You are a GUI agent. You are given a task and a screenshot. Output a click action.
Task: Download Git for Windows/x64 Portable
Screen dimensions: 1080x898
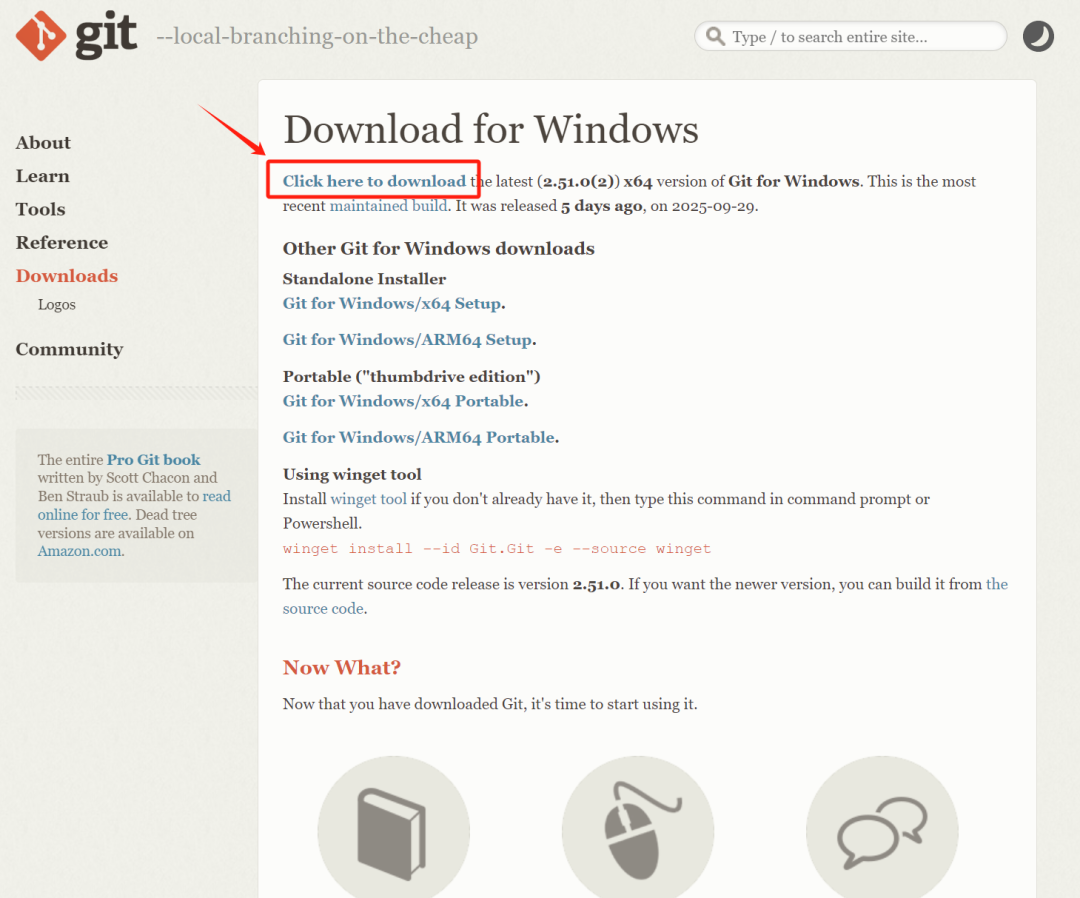404,401
